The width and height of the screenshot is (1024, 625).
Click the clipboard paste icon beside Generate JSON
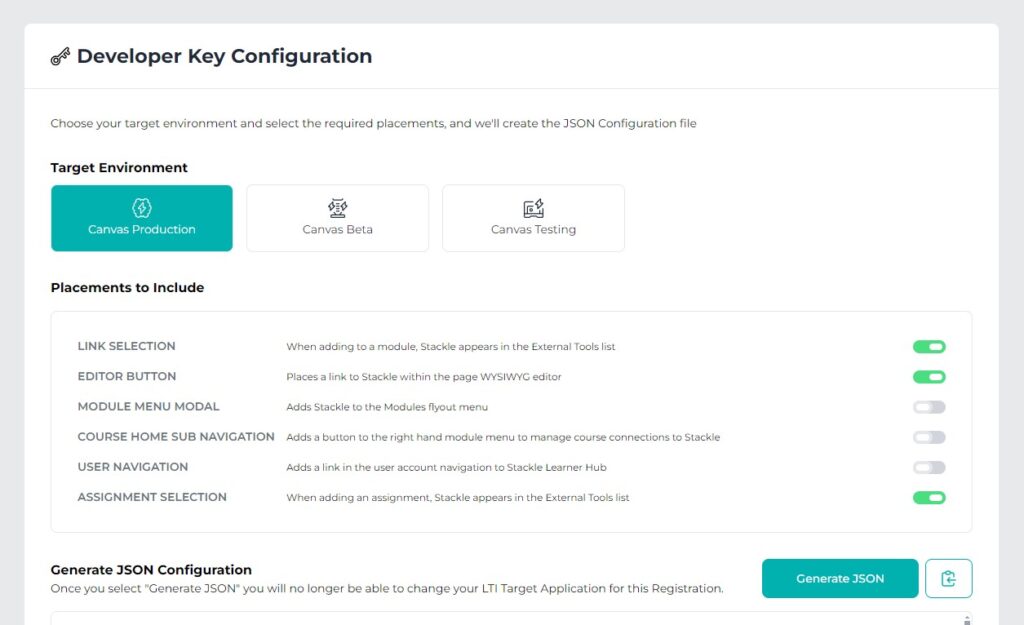[948, 578]
